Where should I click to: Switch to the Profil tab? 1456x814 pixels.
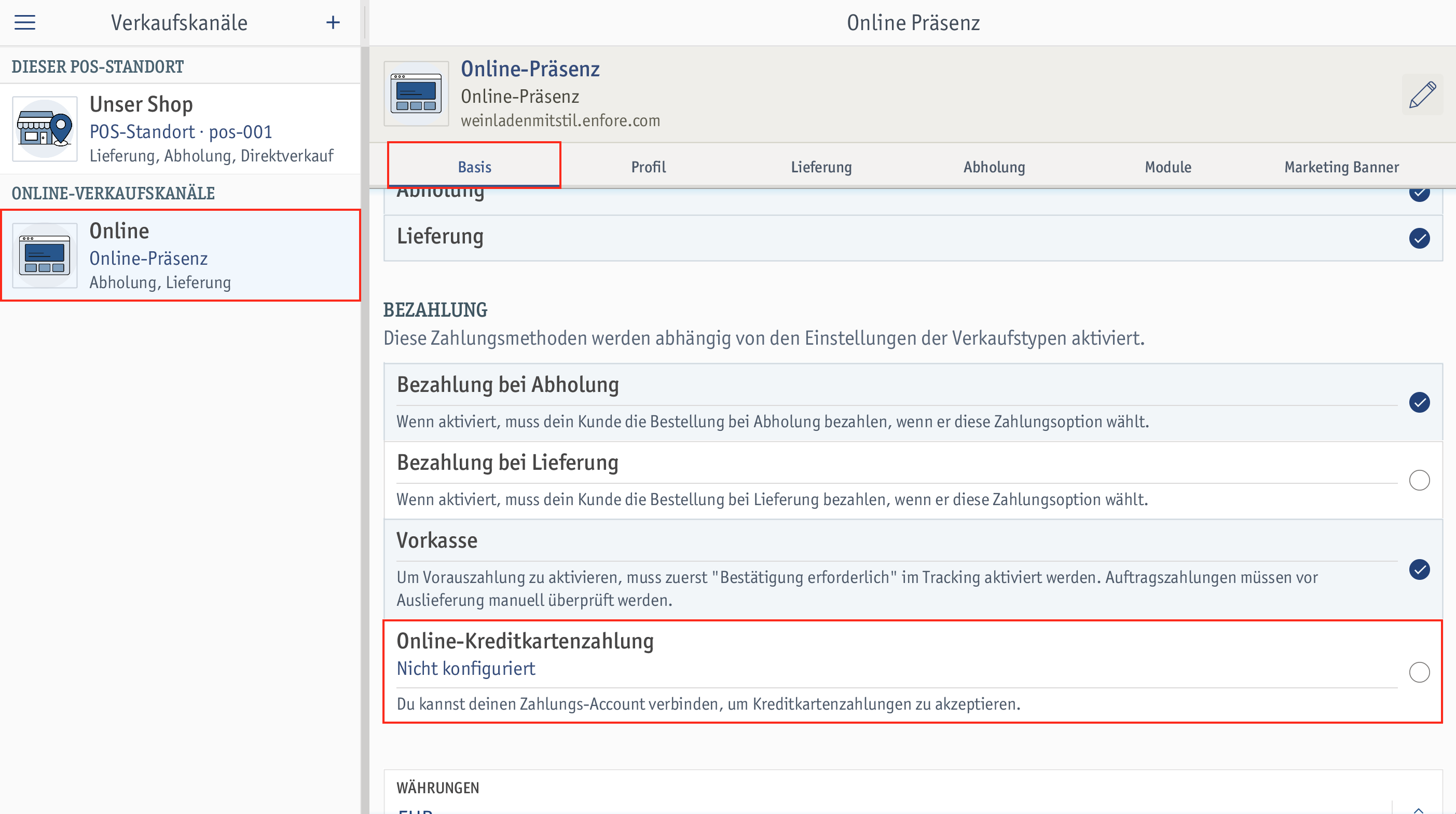[x=648, y=167]
